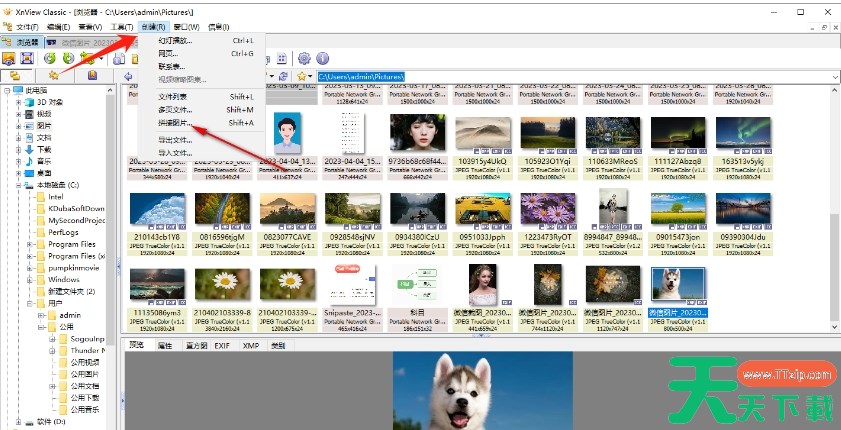The height and width of the screenshot is (430, 841).
Task: Switch to the EXIF tab
Action: tap(221, 344)
